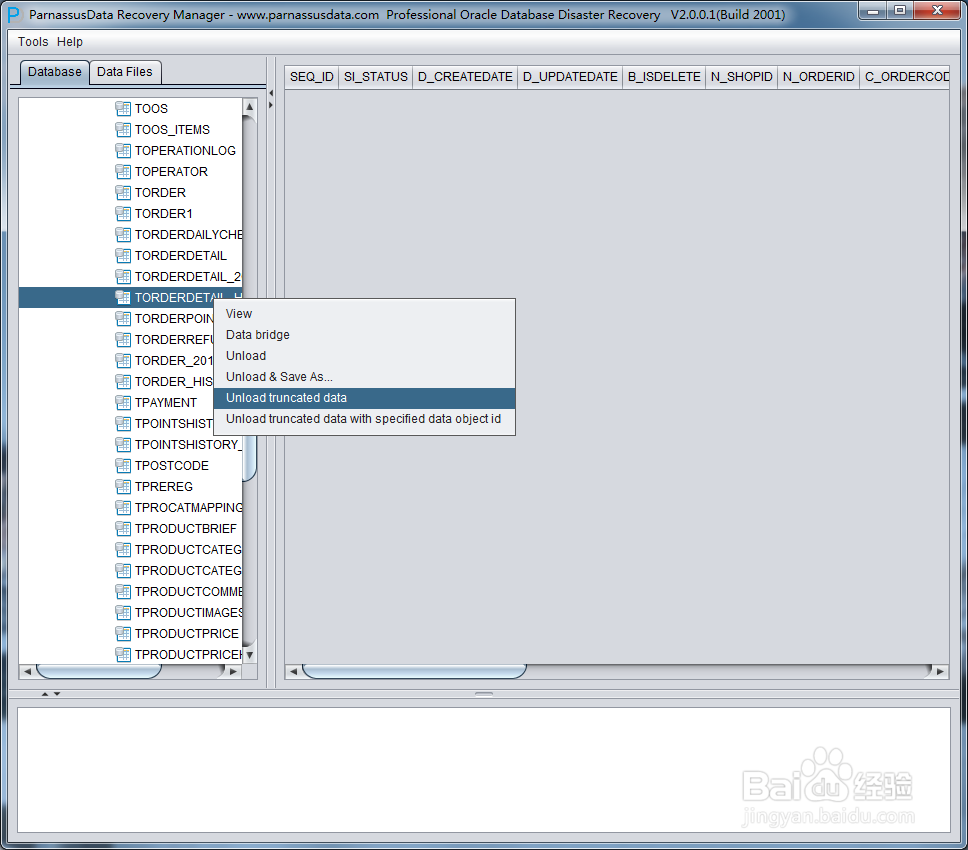968x850 pixels.
Task: Switch to the Data Files tab
Action: 125,72
